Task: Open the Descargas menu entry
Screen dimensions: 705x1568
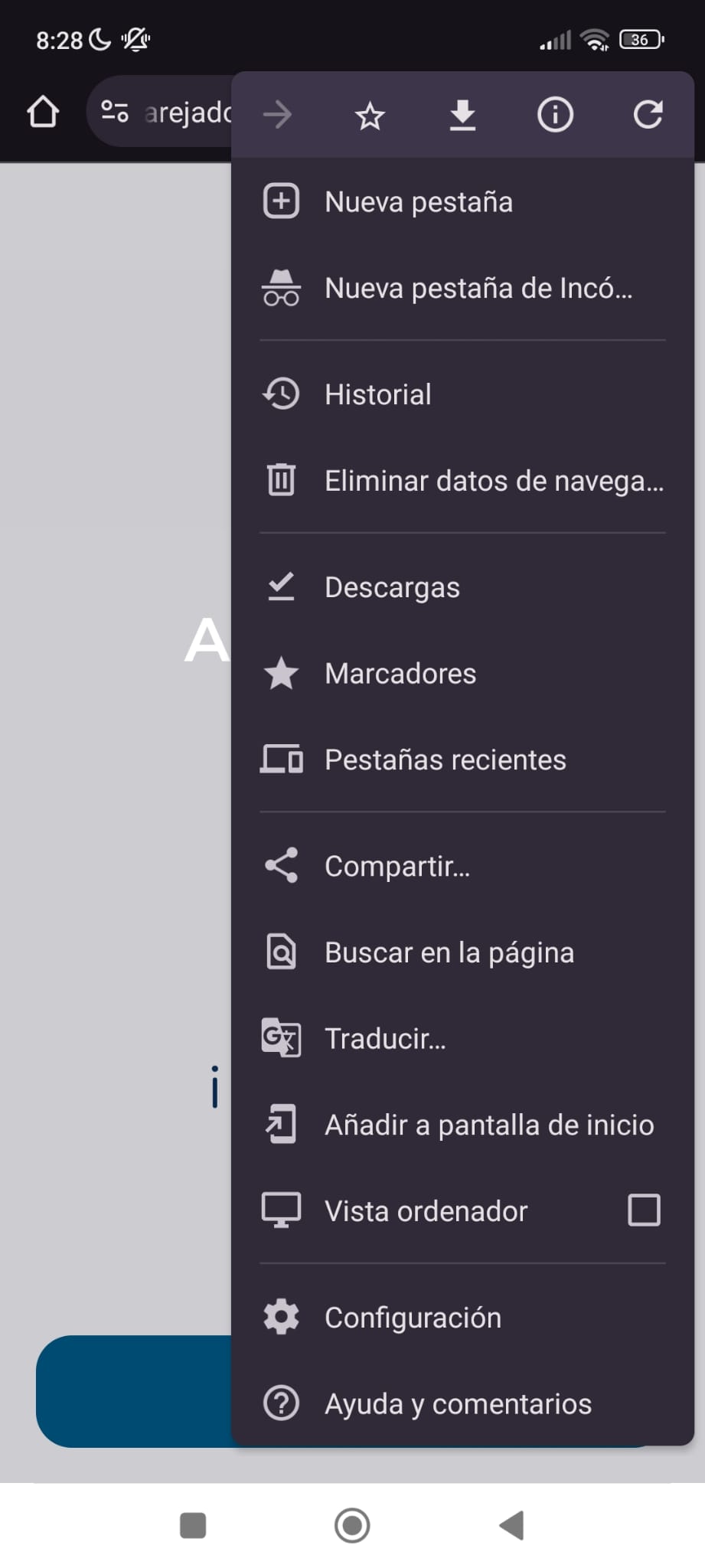Action: [x=392, y=587]
